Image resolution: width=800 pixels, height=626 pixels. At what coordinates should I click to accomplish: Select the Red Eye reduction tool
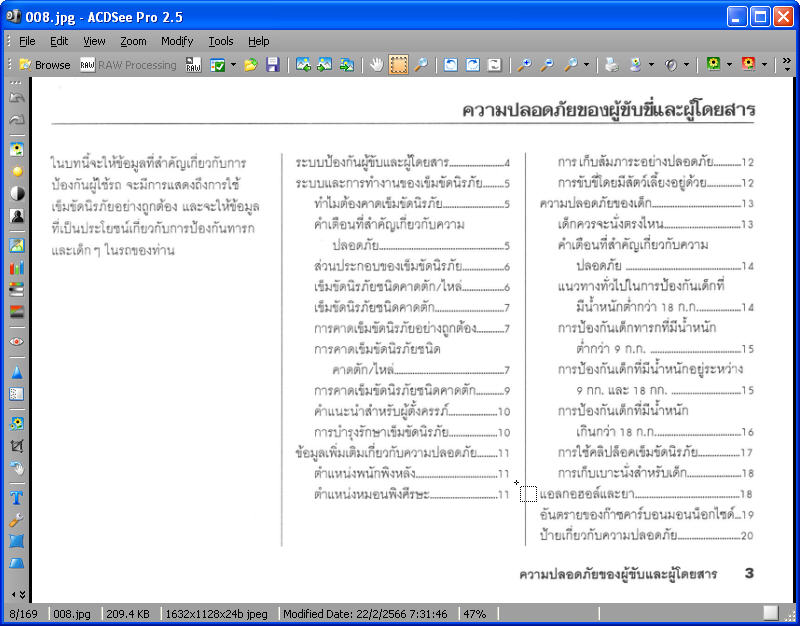17,341
